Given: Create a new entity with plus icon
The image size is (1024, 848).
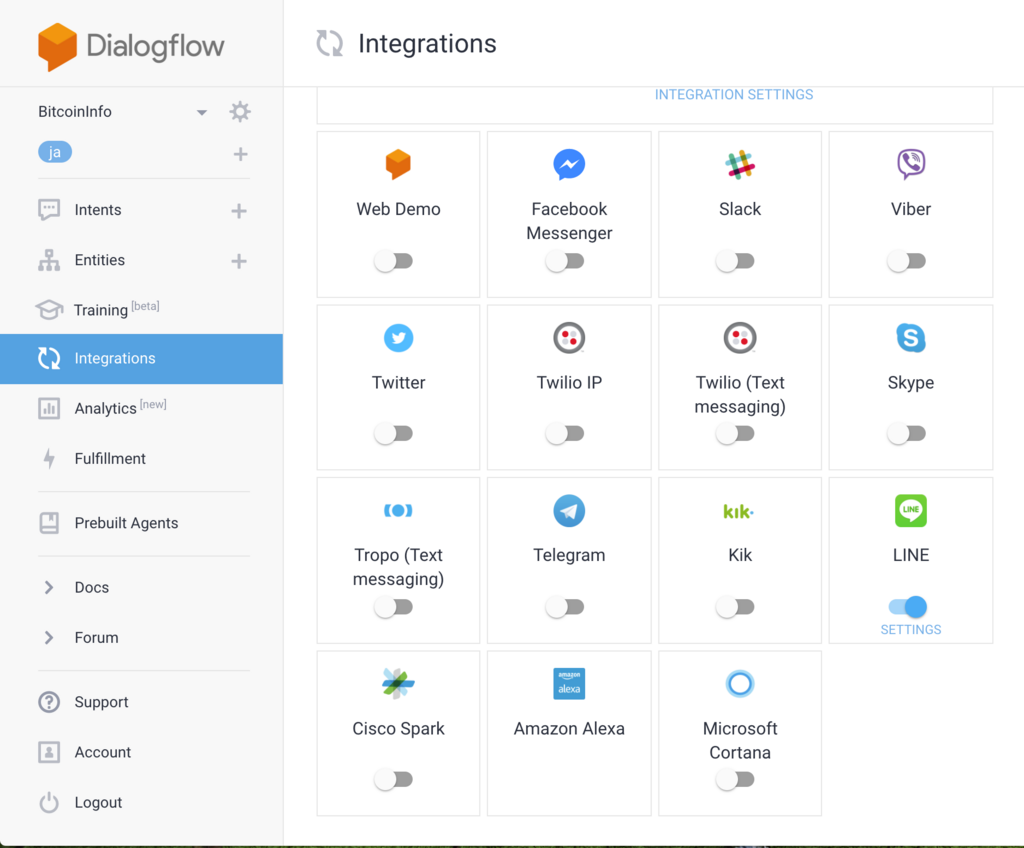Looking at the screenshot, I should [239, 261].
